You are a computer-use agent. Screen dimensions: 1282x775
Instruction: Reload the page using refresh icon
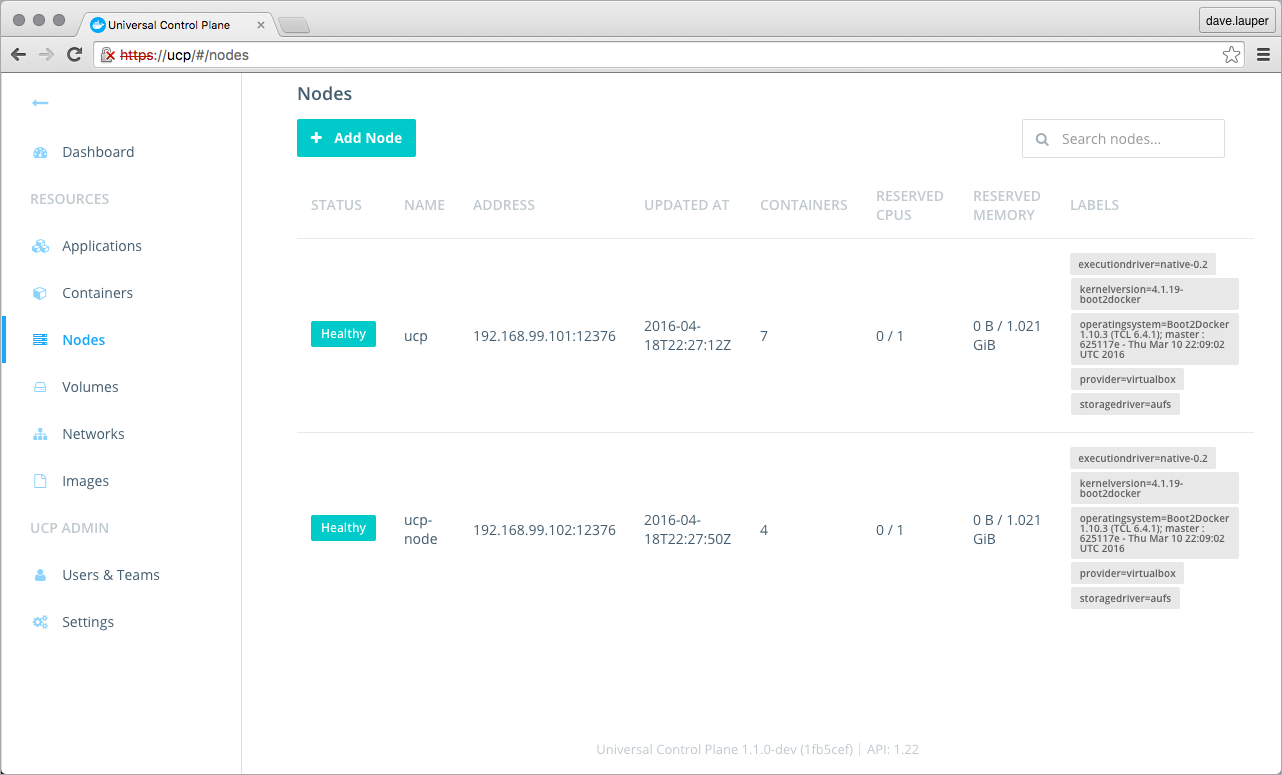74,55
